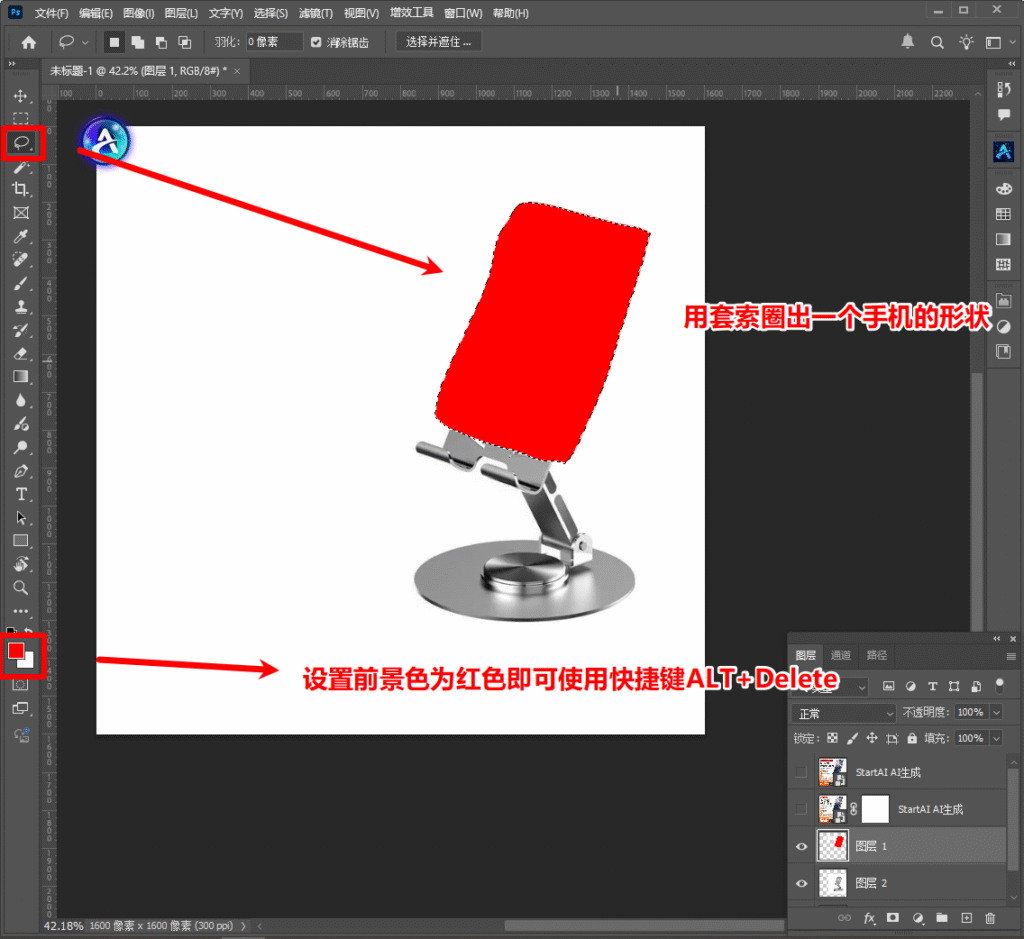Add a layer mask from Layers panel

click(893, 918)
